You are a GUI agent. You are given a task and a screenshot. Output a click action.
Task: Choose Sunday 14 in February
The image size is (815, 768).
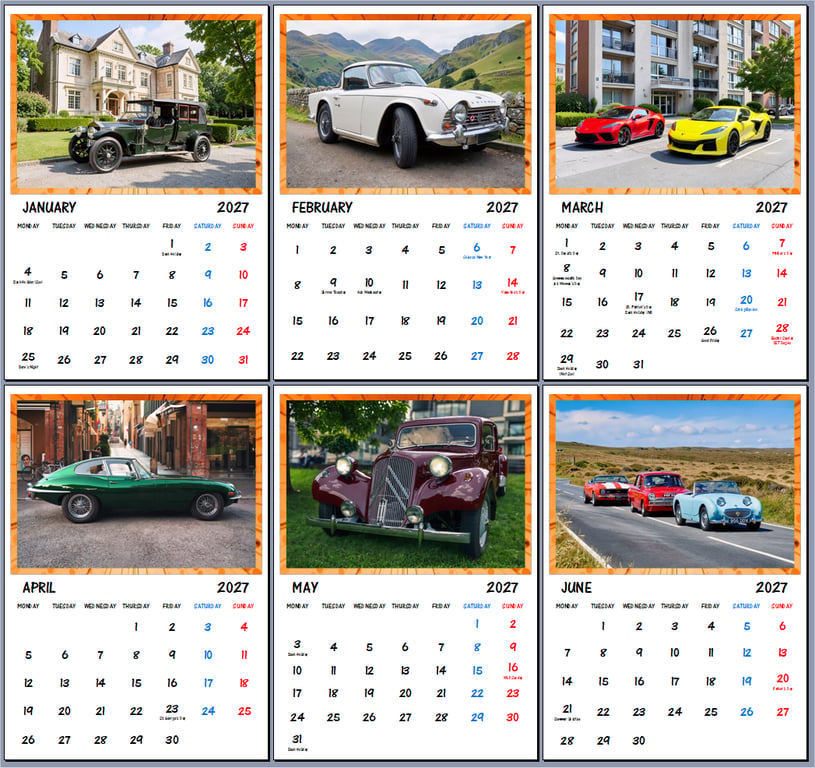tap(512, 283)
